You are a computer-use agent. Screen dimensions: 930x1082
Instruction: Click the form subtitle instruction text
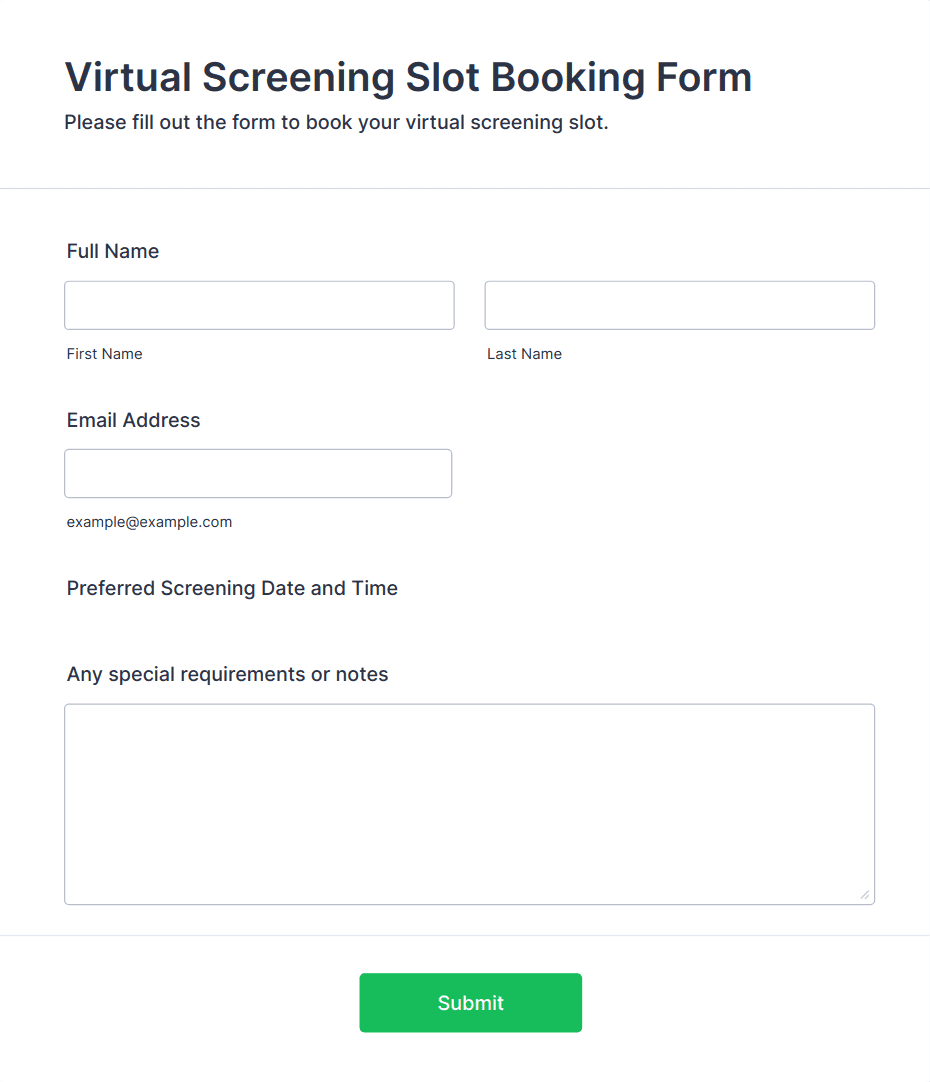(336, 123)
